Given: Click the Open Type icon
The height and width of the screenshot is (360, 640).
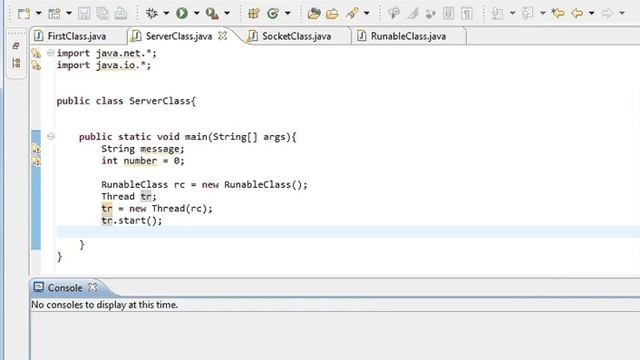Looking at the screenshot, I should pos(314,13).
